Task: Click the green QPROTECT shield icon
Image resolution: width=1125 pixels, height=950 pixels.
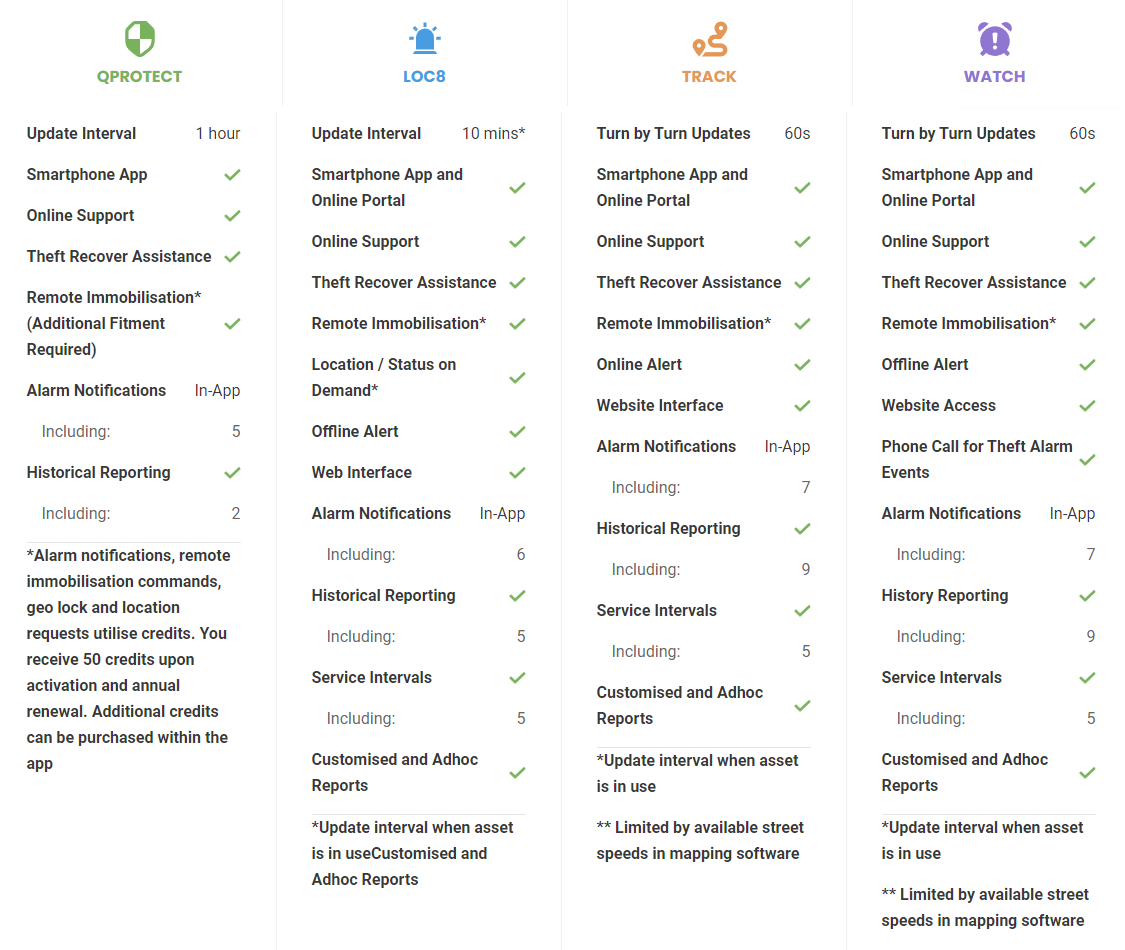Action: pos(139,40)
